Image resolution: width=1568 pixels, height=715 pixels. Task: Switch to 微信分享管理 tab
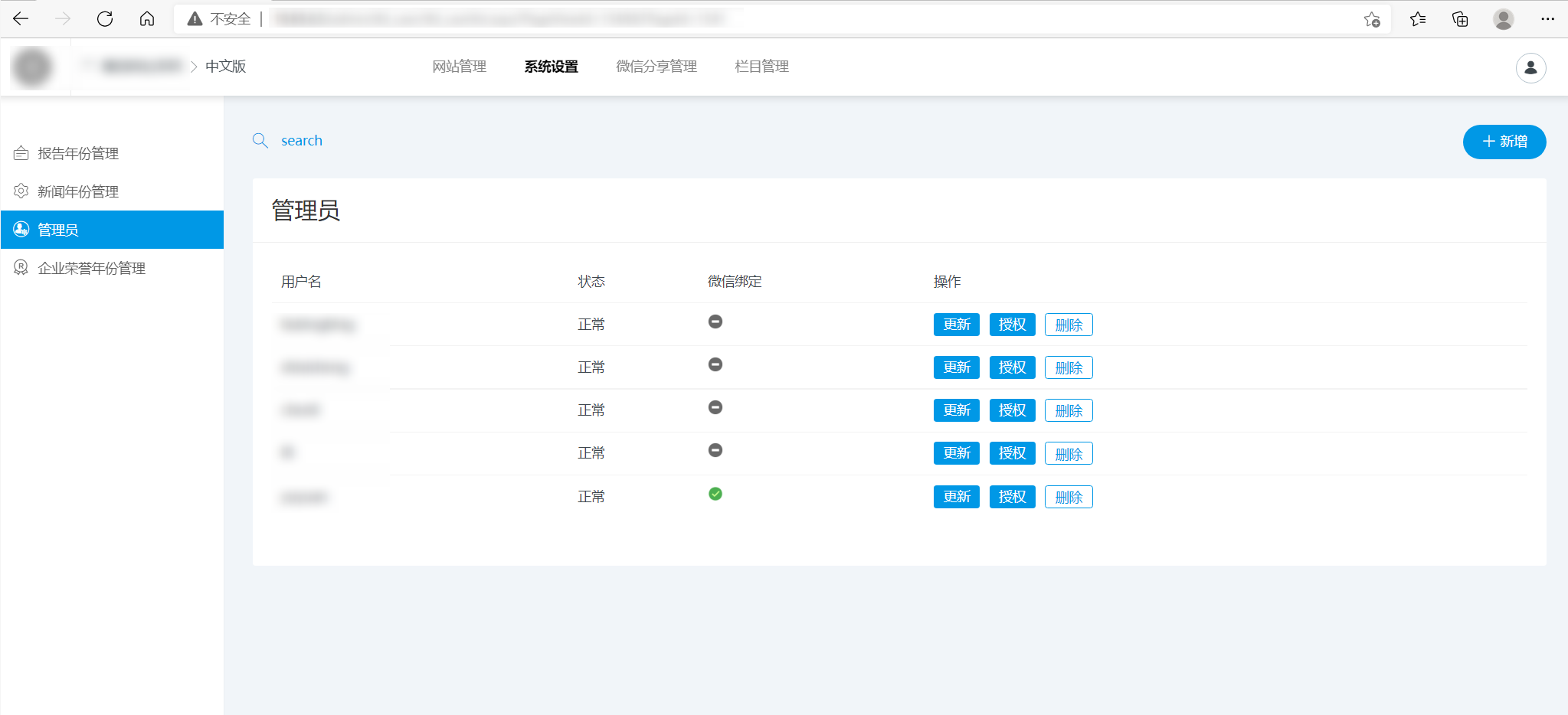click(656, 67)
